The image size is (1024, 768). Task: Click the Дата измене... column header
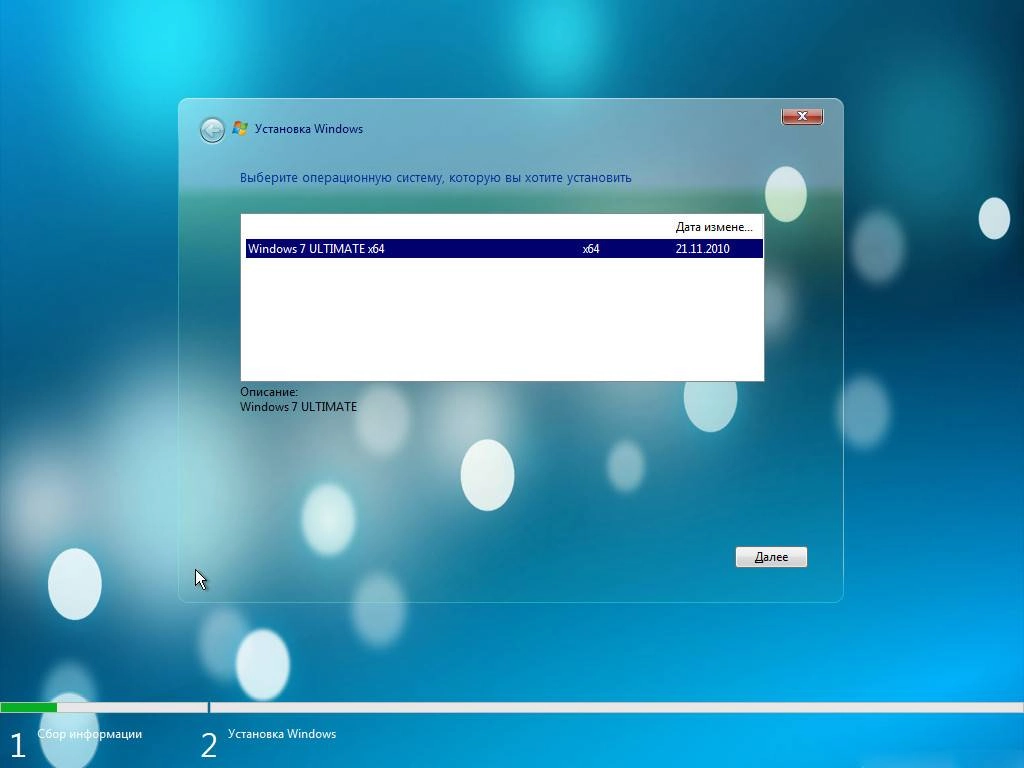point(714,227)
